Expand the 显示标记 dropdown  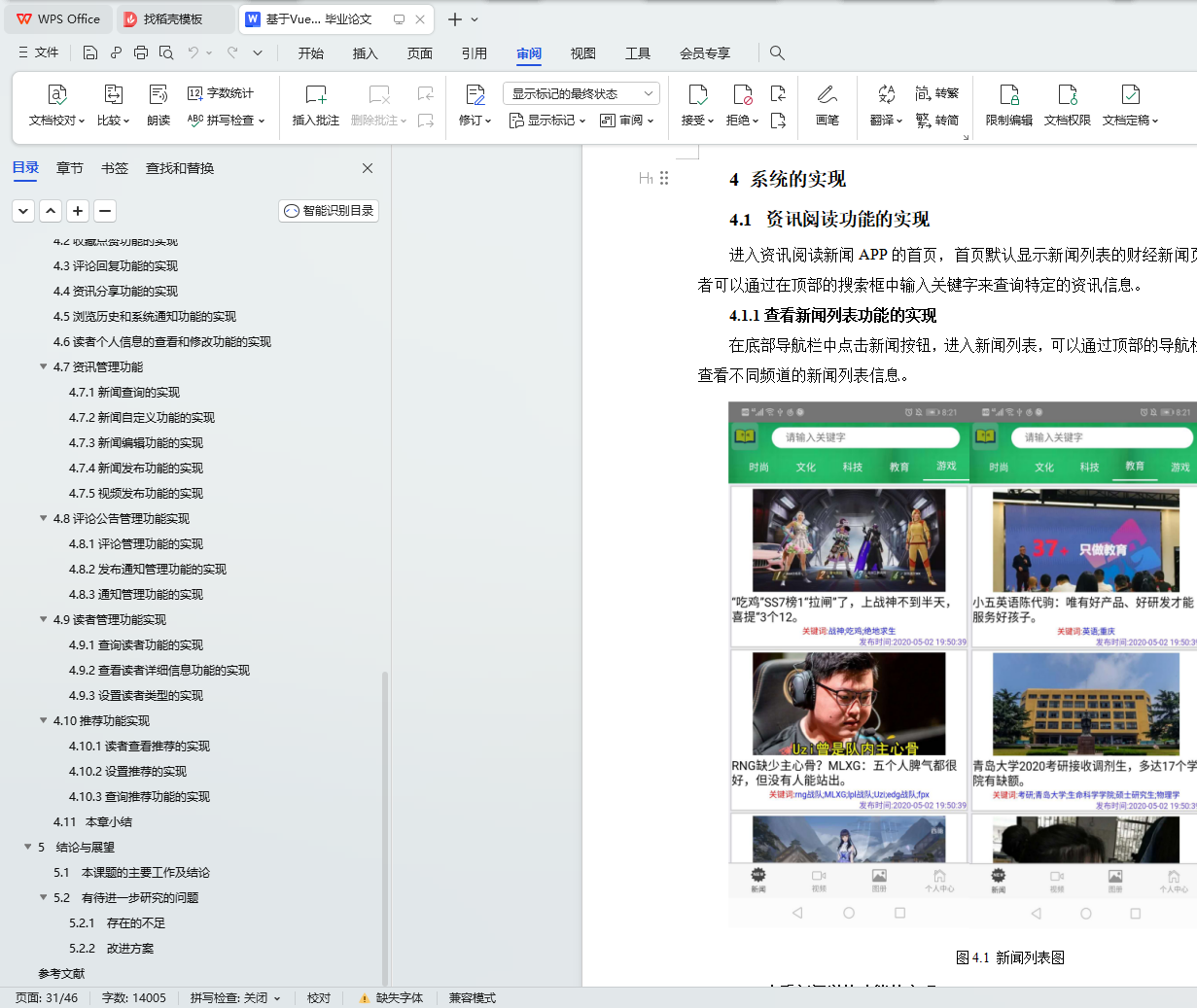click(x=547, y=121)
